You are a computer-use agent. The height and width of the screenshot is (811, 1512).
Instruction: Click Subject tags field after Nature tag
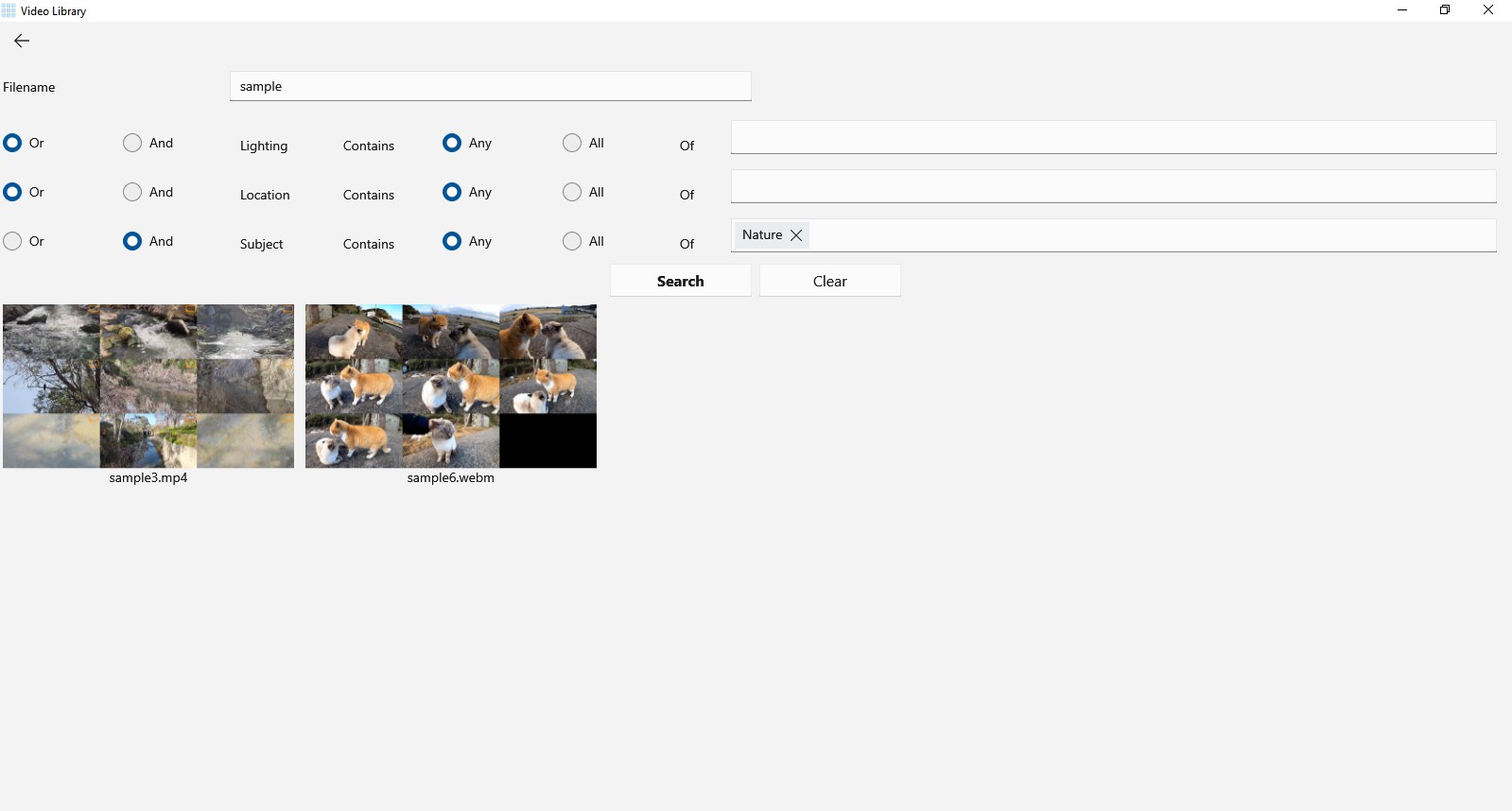pyautogui.click(x=1152, y=235)
